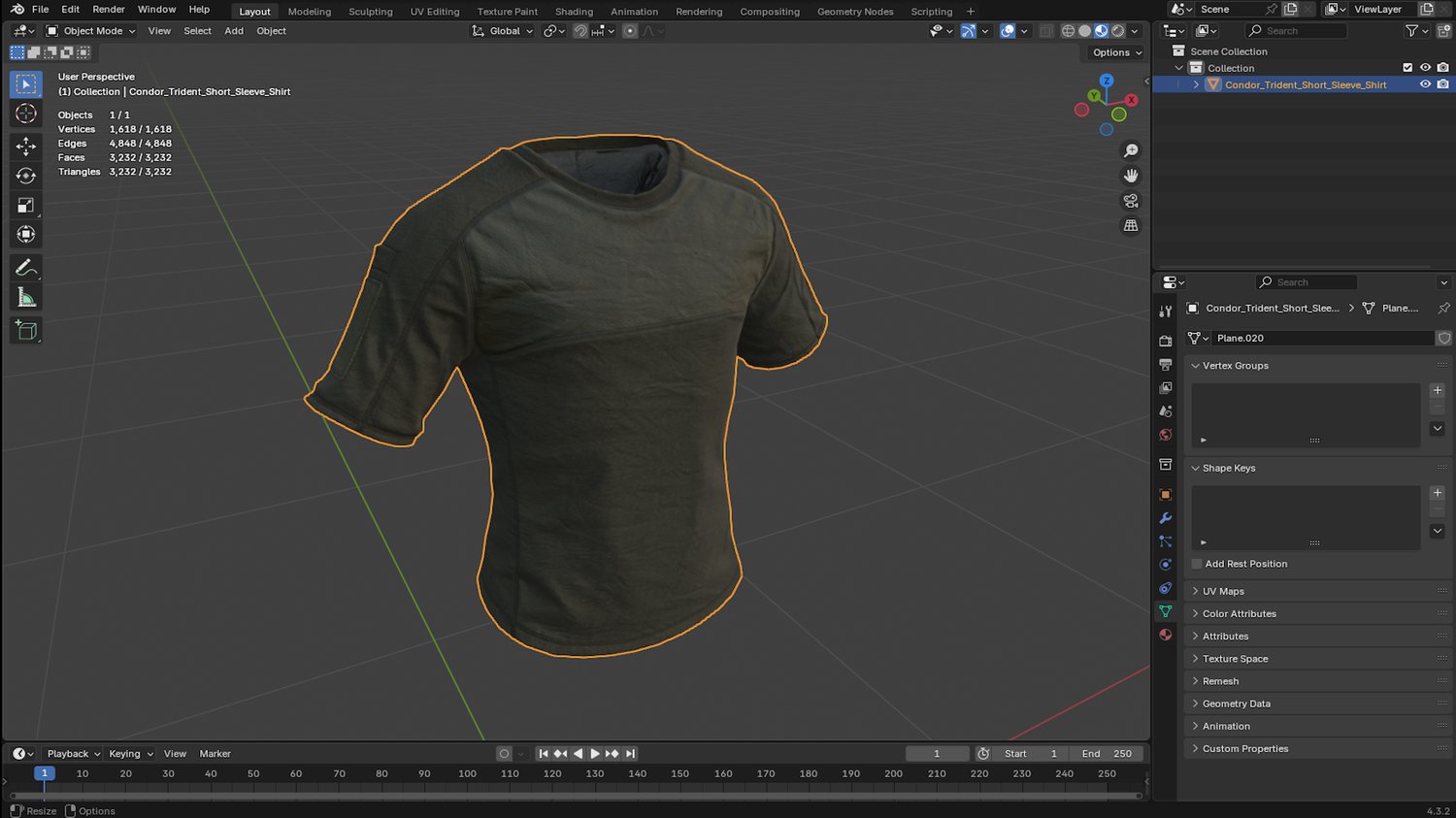Open the Modifiers wrench tab

[1166, 518]
